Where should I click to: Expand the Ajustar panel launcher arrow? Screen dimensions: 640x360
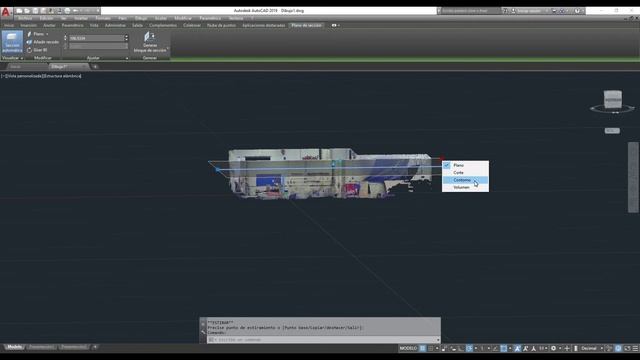[x=127, y=58]
